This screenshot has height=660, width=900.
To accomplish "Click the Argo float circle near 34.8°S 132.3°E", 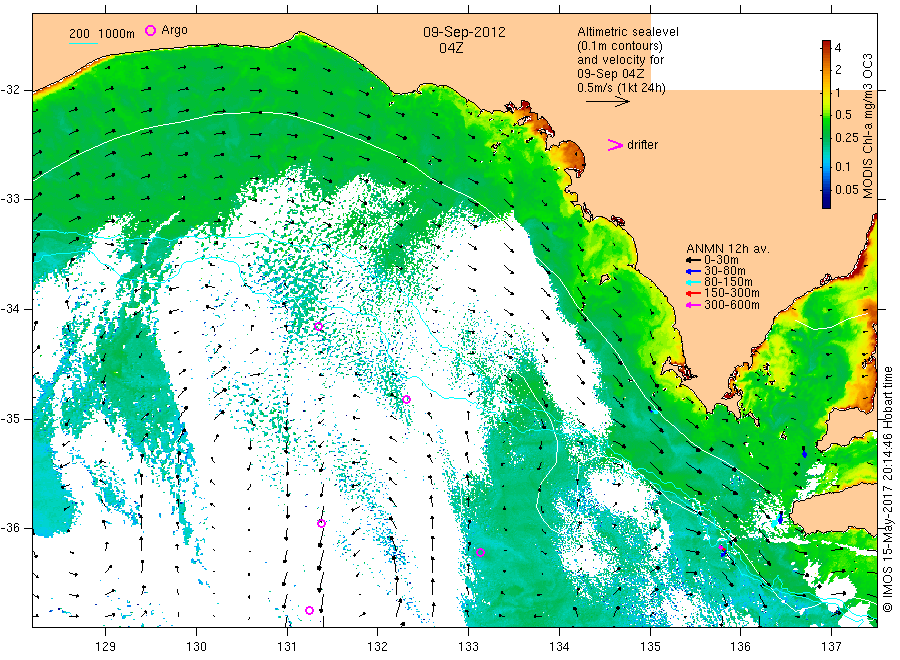I will click(x=406, y=399).
